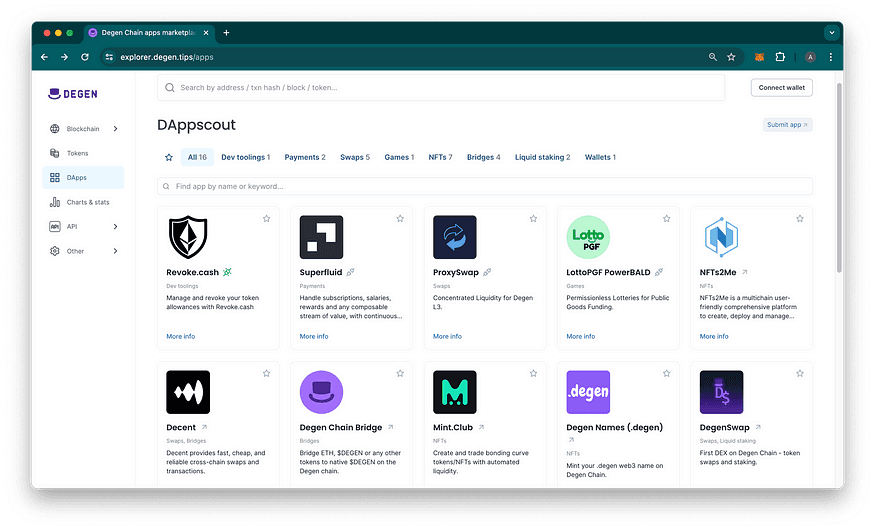Expand the Other submenu chevron
The height and width of the screenshot is (530, 875).
point(116,251)
